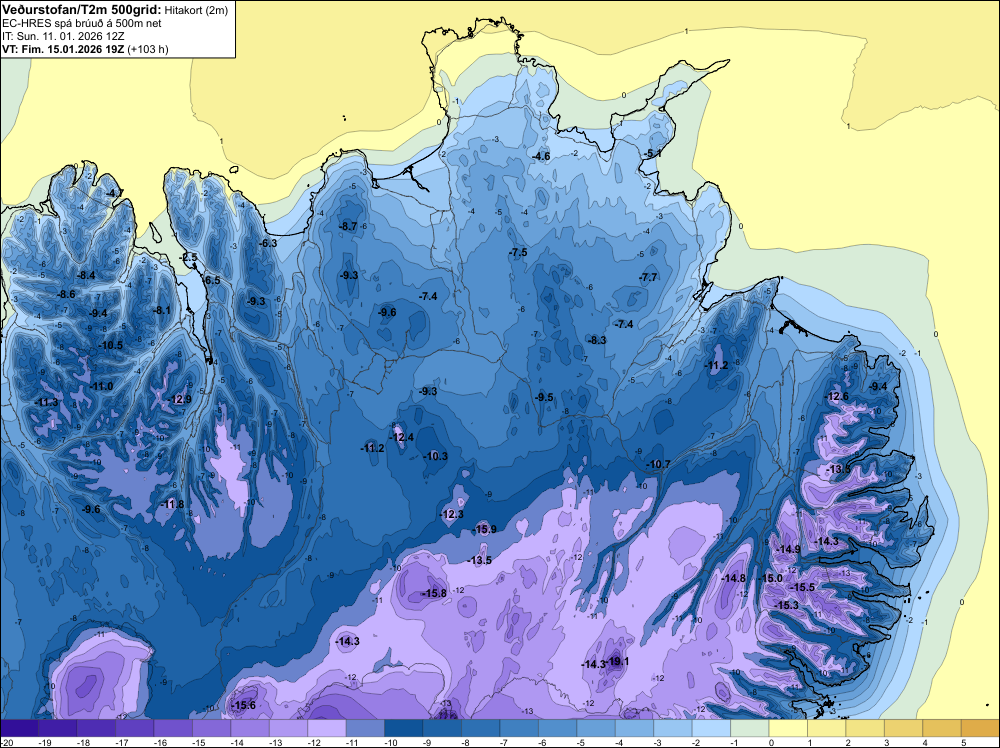The image size is (1000, 748).
Task: Click the -11.8 temperature label
Action: [172, 504]
